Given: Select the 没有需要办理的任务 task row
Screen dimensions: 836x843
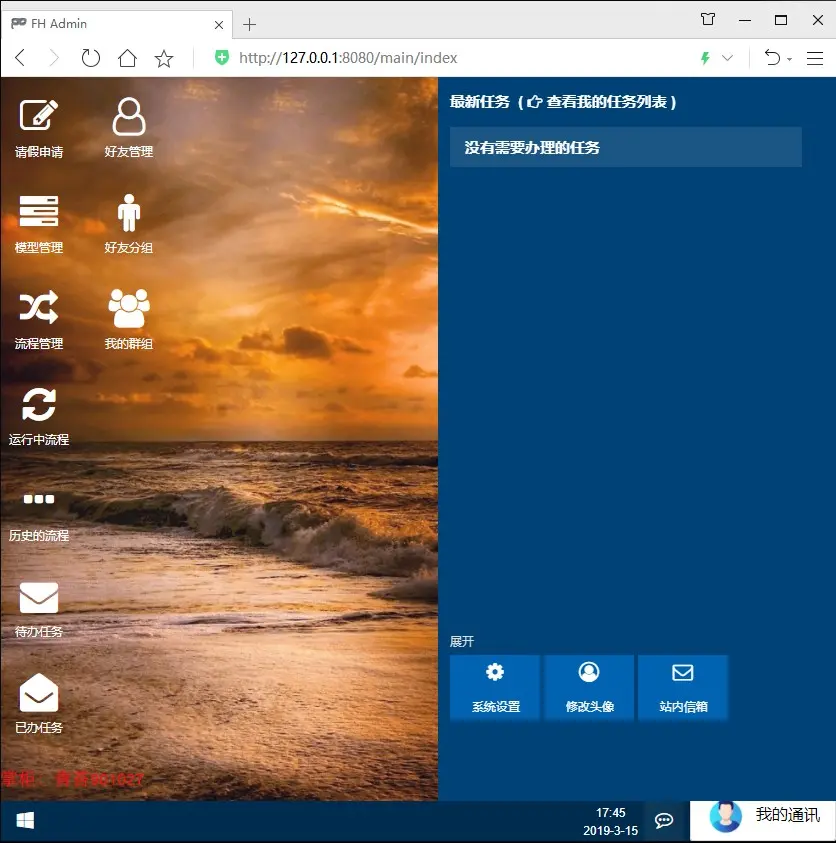Looking at the screenshot, I should coord(626,147).
